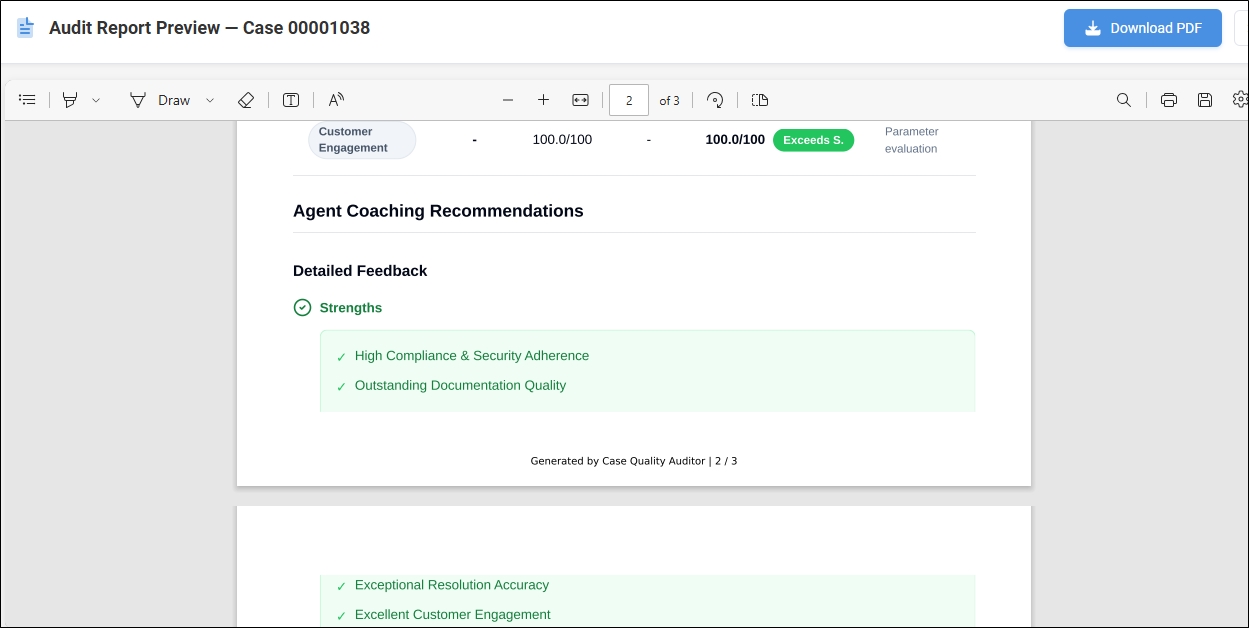Rotate the PDF page

tap(715, 100)
